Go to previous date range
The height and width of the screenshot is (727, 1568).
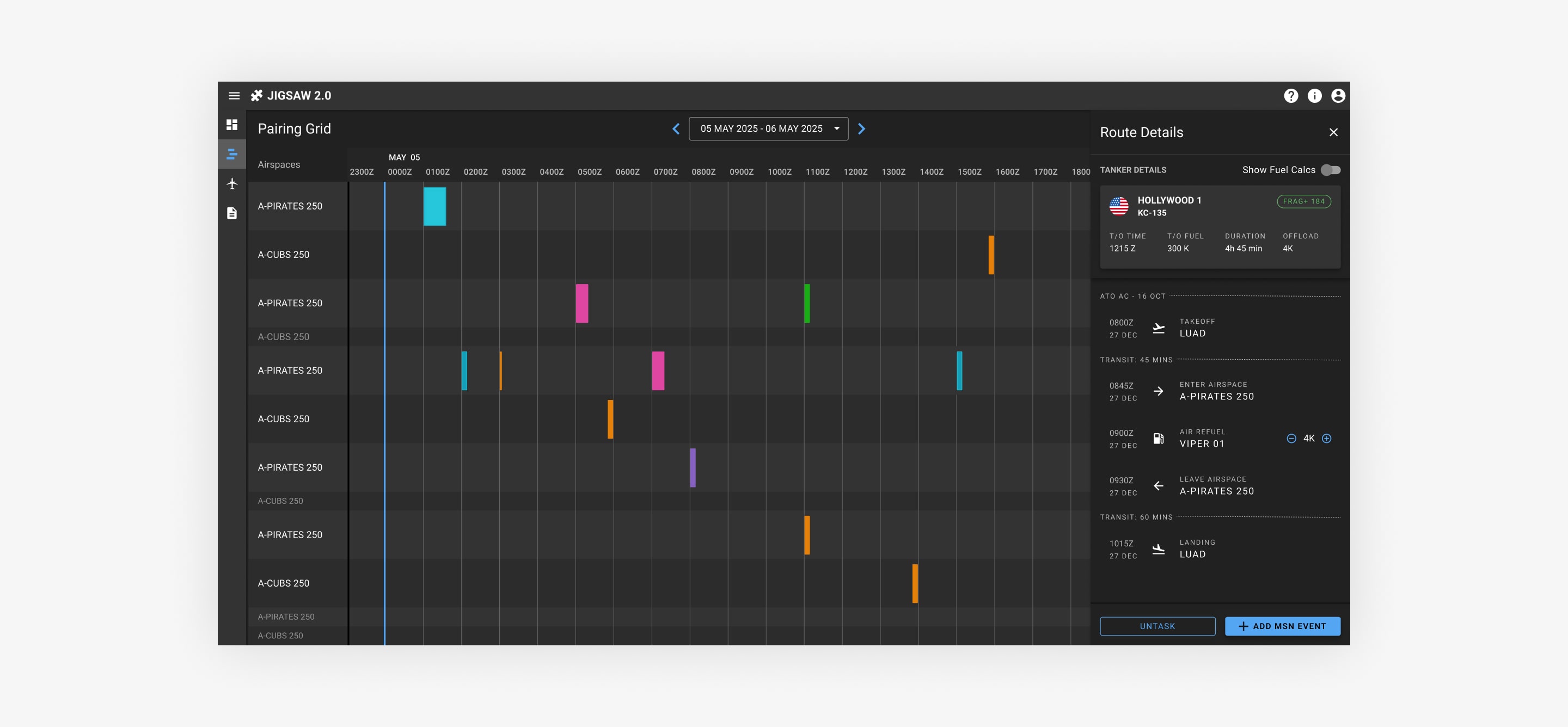[x=676, y=128]
